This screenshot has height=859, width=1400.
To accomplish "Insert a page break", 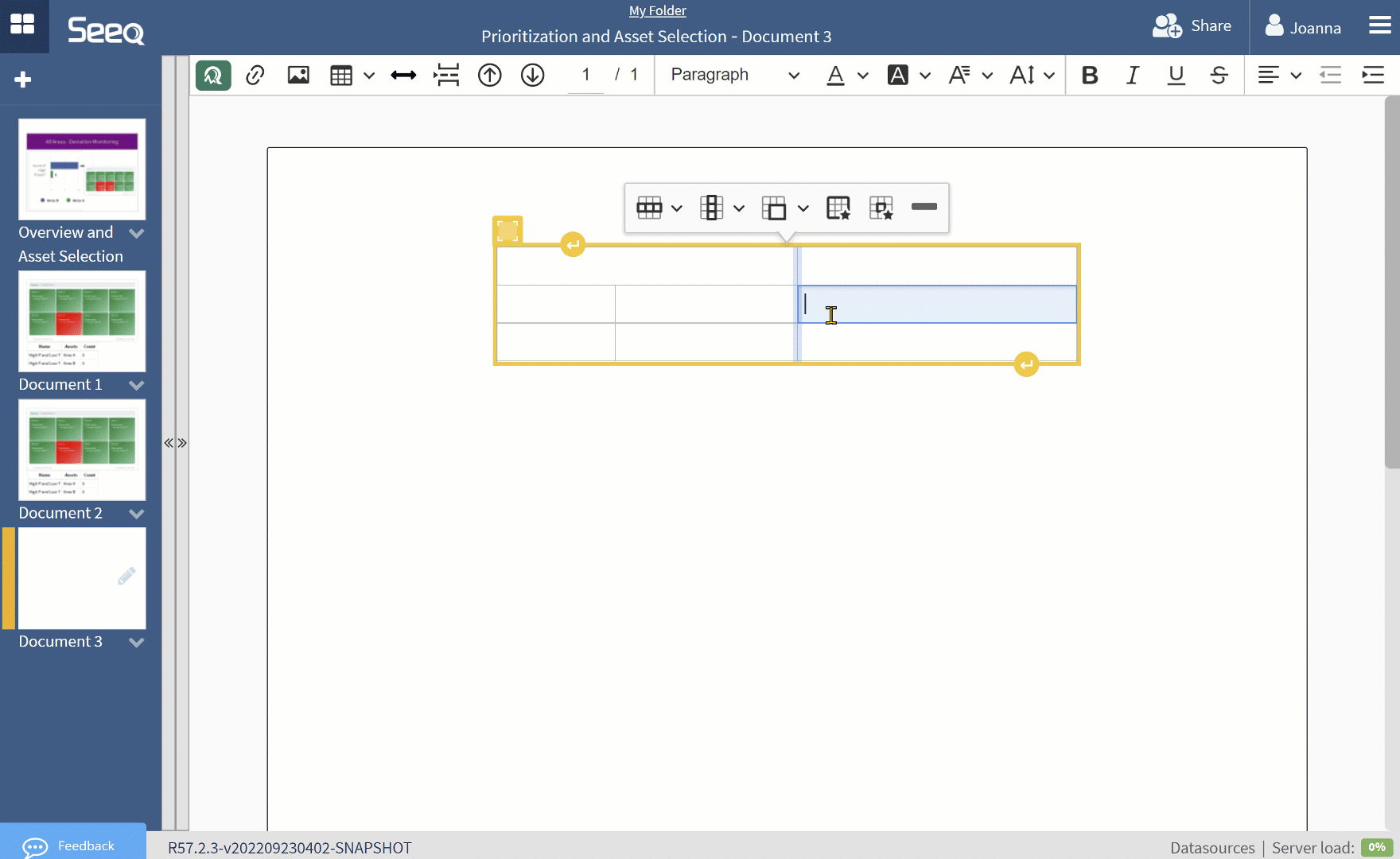I will [446, 75].
